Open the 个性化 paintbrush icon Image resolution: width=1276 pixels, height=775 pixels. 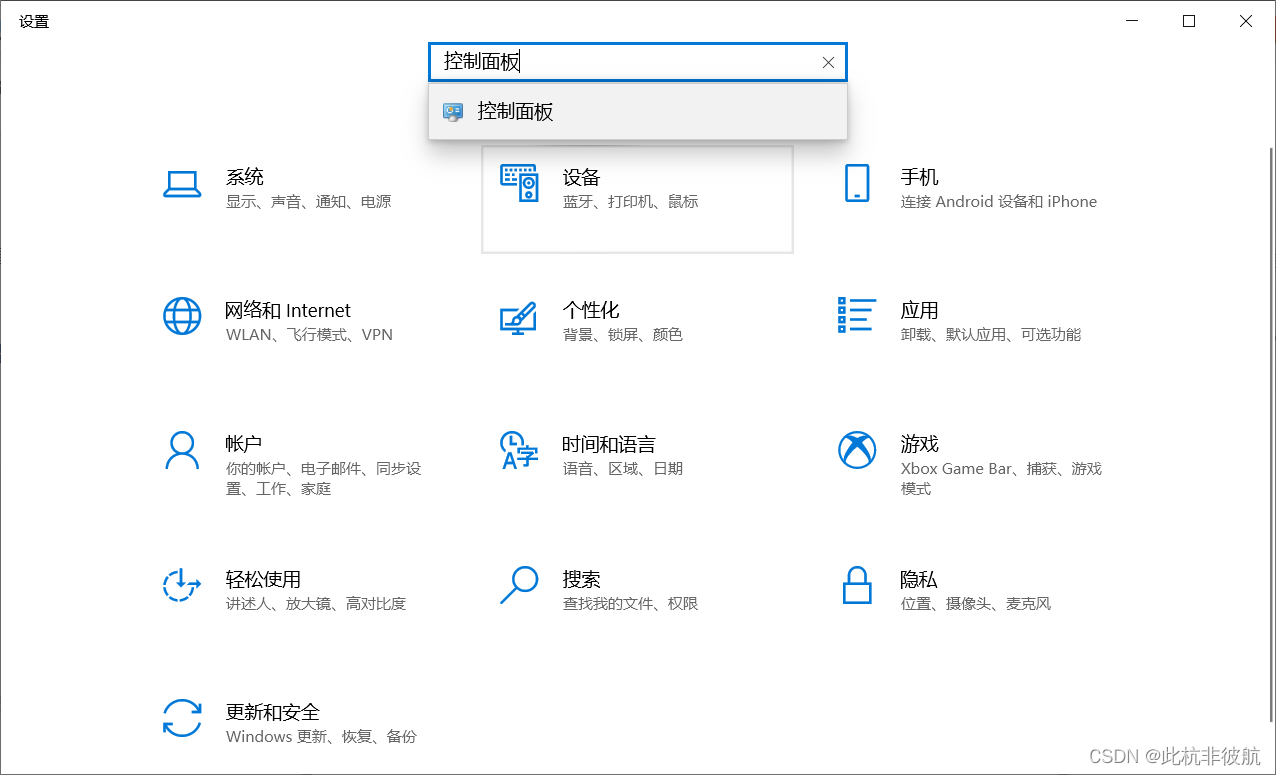click(519, 317)
